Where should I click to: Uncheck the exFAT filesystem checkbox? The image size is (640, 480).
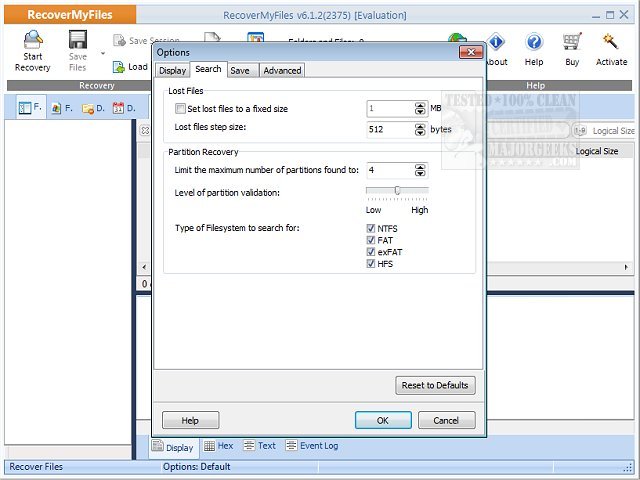click(371, 252)
